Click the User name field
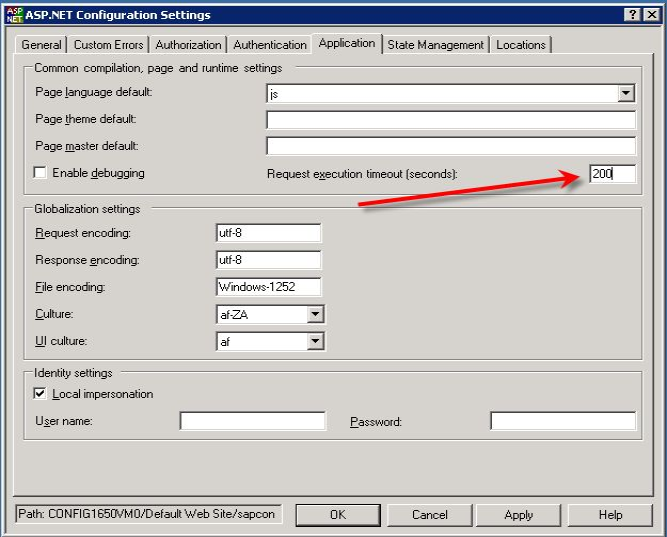This screenshot has height=537, width=667. 253,421
